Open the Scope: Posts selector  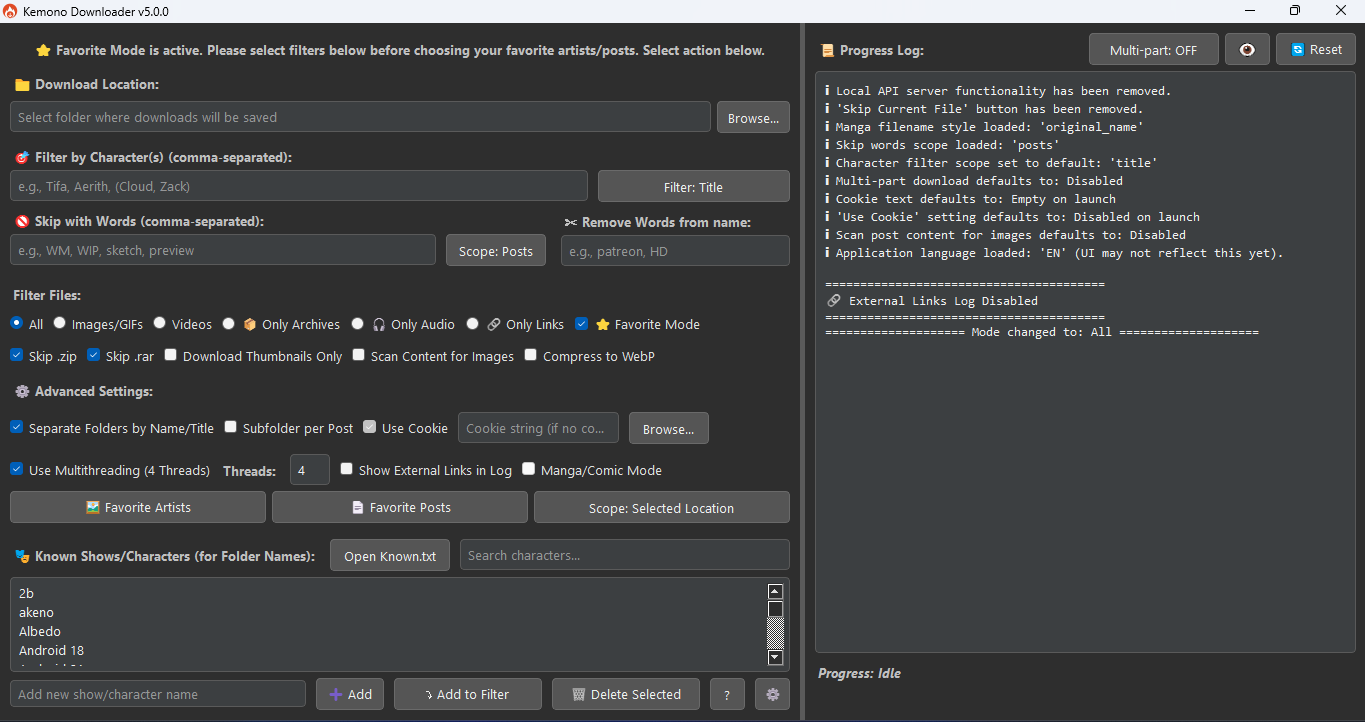pos(495,250)
